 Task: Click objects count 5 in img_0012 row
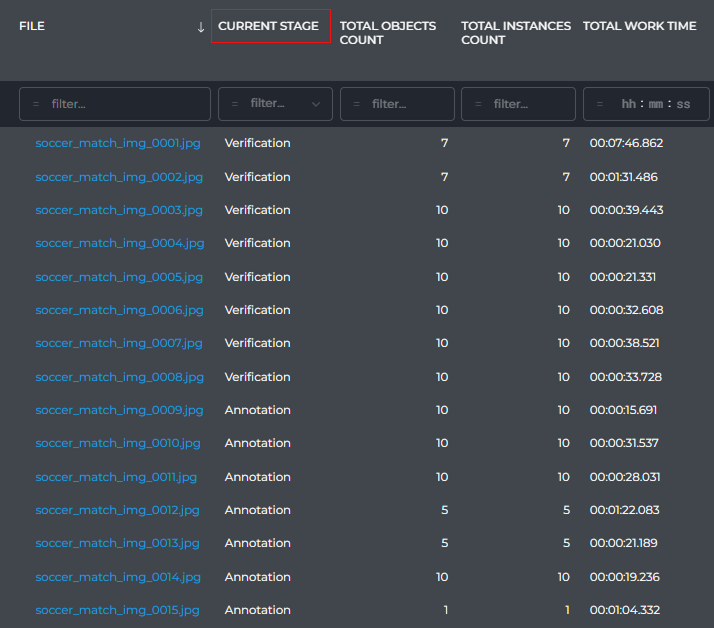tap(444, 510)
